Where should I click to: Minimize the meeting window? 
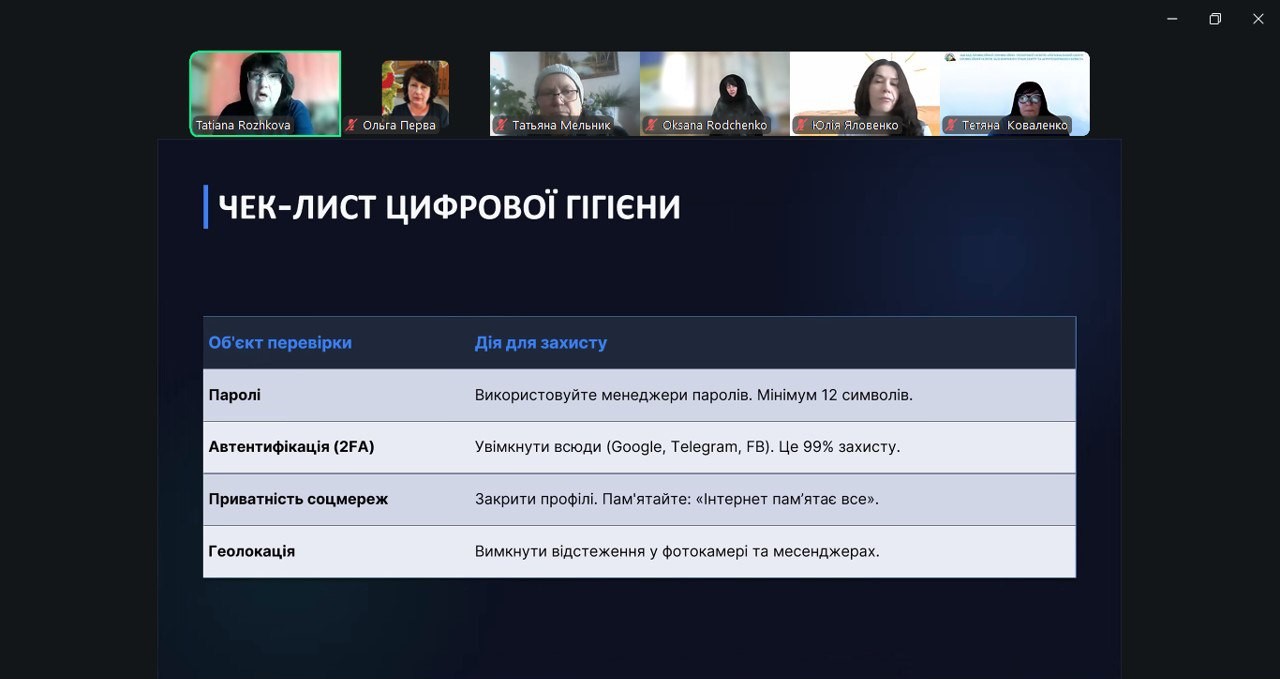click(x=1172, y=19)
